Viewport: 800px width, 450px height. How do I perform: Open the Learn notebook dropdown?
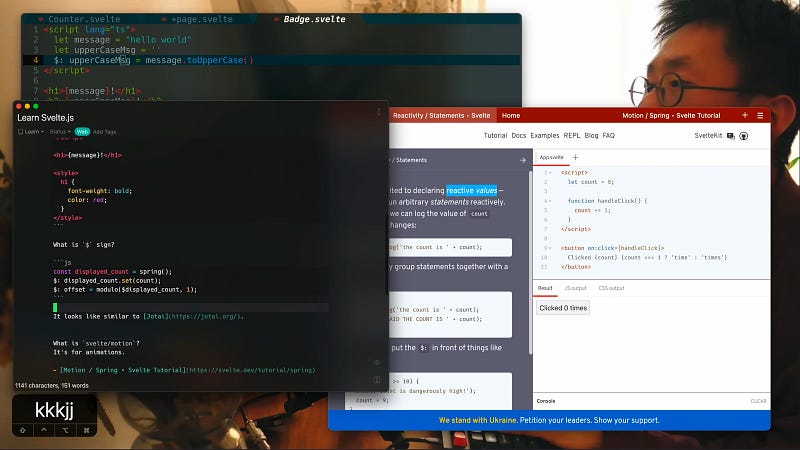[34, 132]
